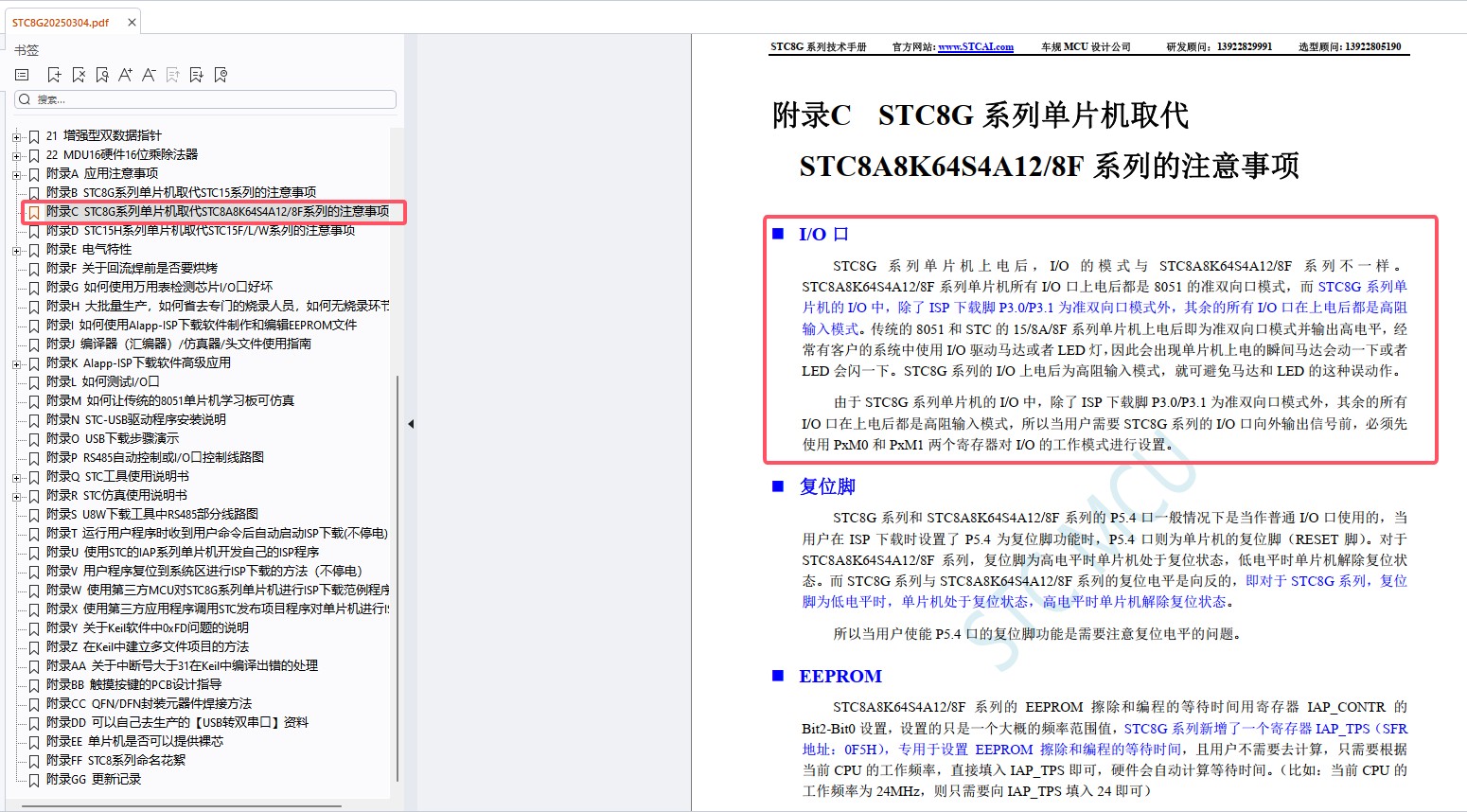Collapse the bookmark panel with the splitter arrow
Screen dimensions: 1467x812
[x=411, y=424]
